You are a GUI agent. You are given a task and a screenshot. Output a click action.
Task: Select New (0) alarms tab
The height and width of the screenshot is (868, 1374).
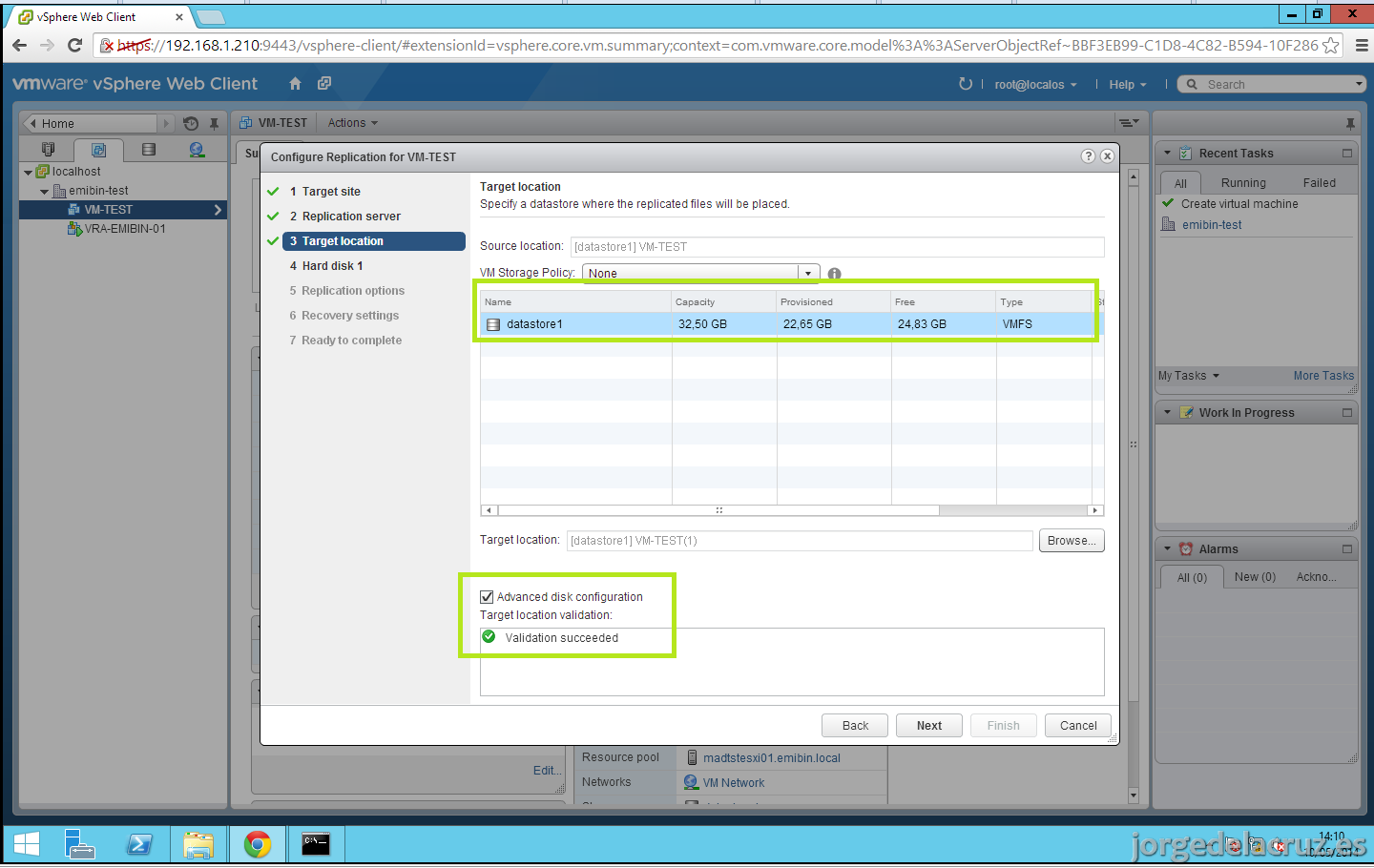click(1255, 577)
